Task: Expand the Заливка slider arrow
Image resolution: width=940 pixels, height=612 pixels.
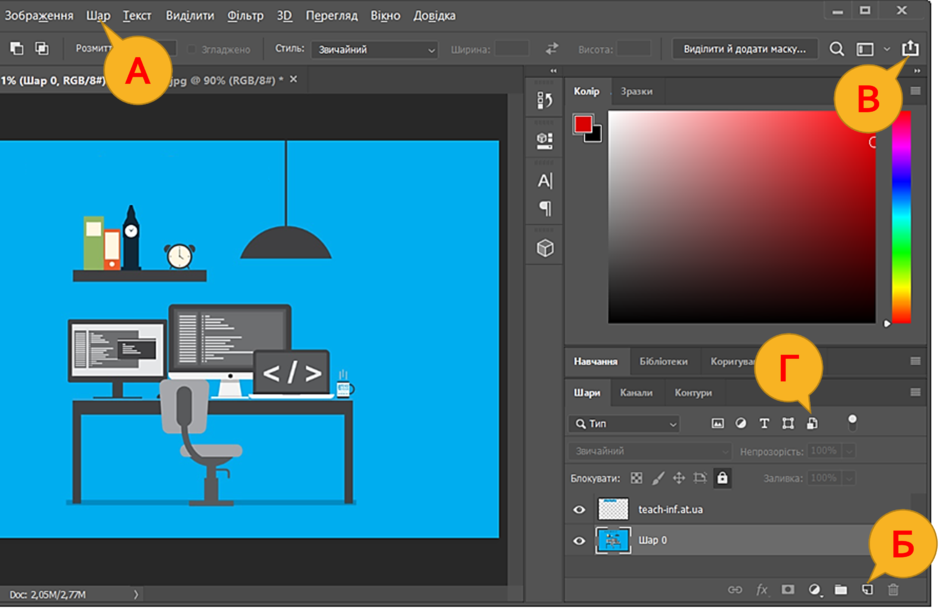Action: tap(848, 478)
